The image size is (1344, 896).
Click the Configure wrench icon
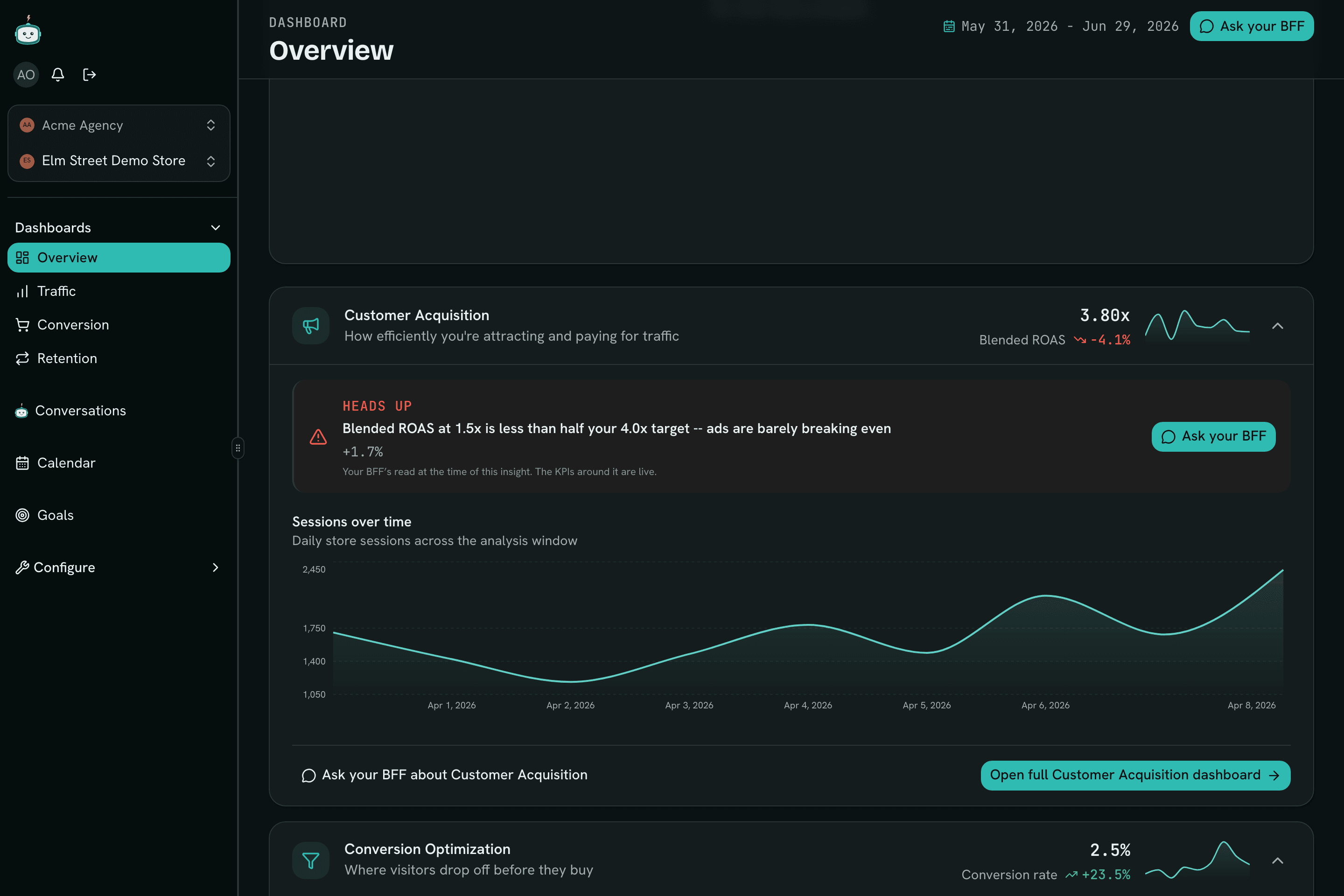coord(22,567)
